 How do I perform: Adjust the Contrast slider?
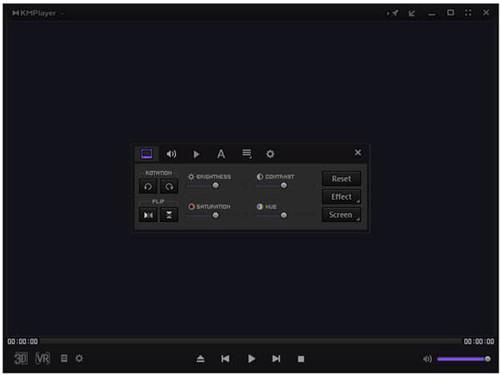tap(284, 185)
